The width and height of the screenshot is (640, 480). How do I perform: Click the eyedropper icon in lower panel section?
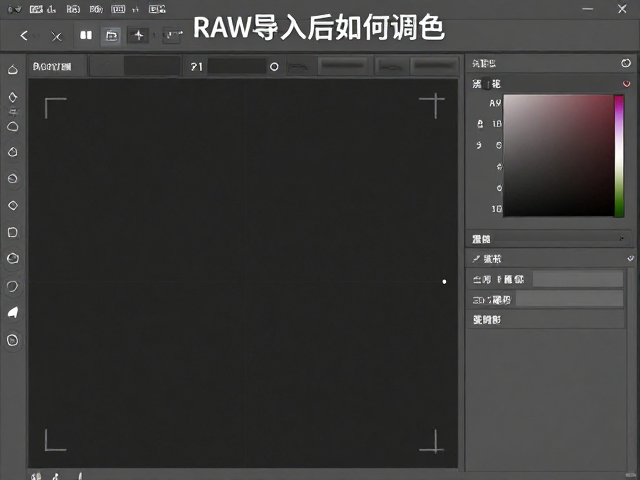[x=476, y=259]
